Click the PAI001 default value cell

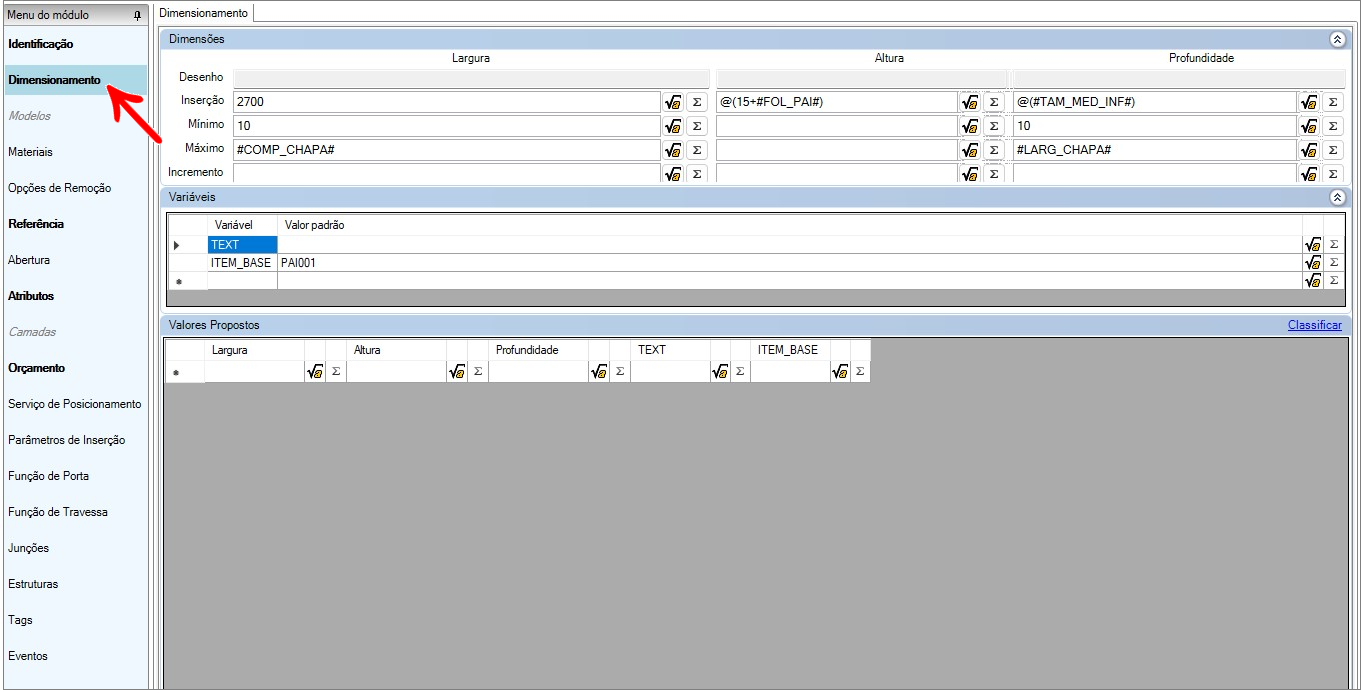[x=790, y=262]
